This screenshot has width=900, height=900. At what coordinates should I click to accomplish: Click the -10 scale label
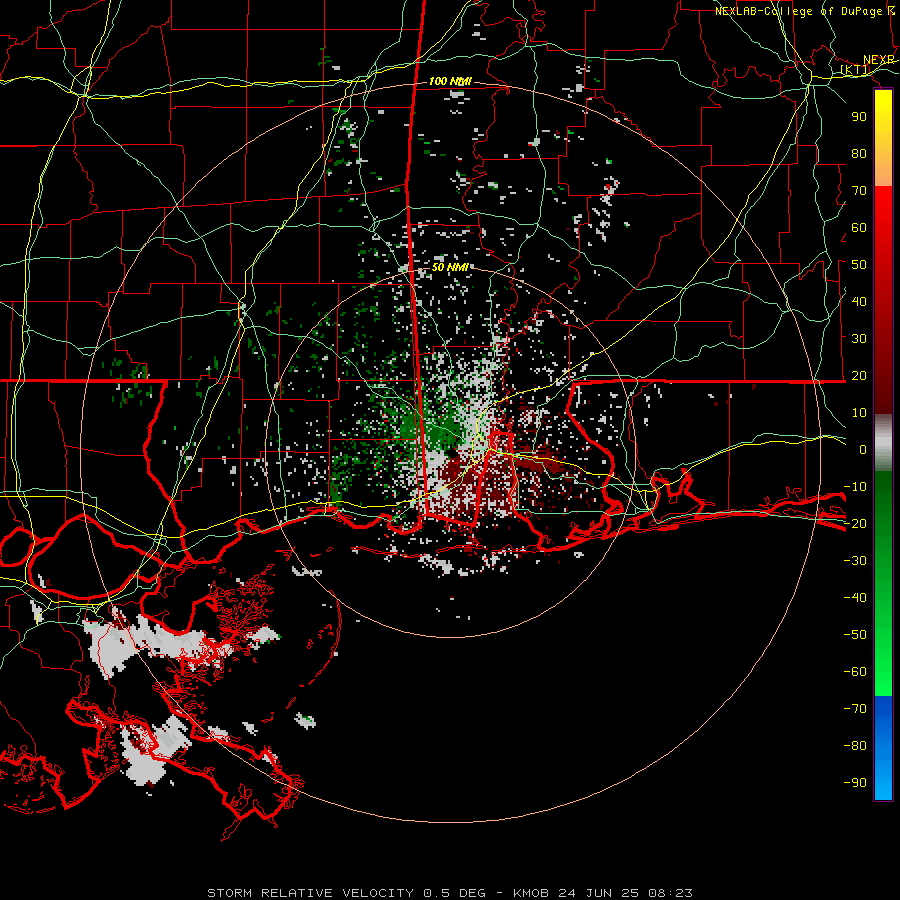pyautogui.click(x=855, y=487)
